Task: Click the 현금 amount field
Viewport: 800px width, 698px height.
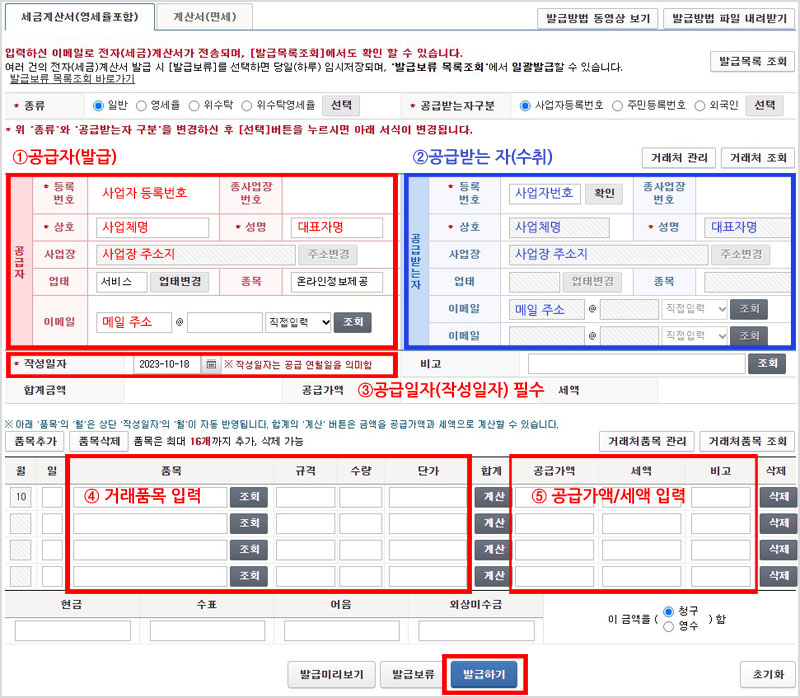Action: click(73, 631)
